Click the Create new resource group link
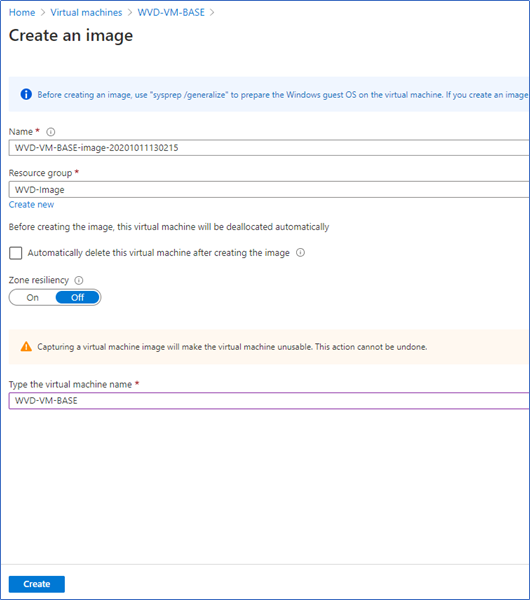 31,205
